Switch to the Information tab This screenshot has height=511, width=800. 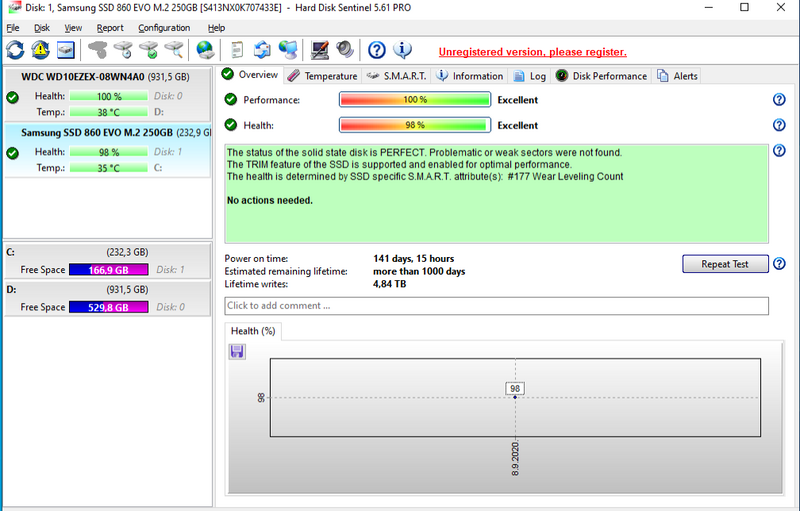470,76
